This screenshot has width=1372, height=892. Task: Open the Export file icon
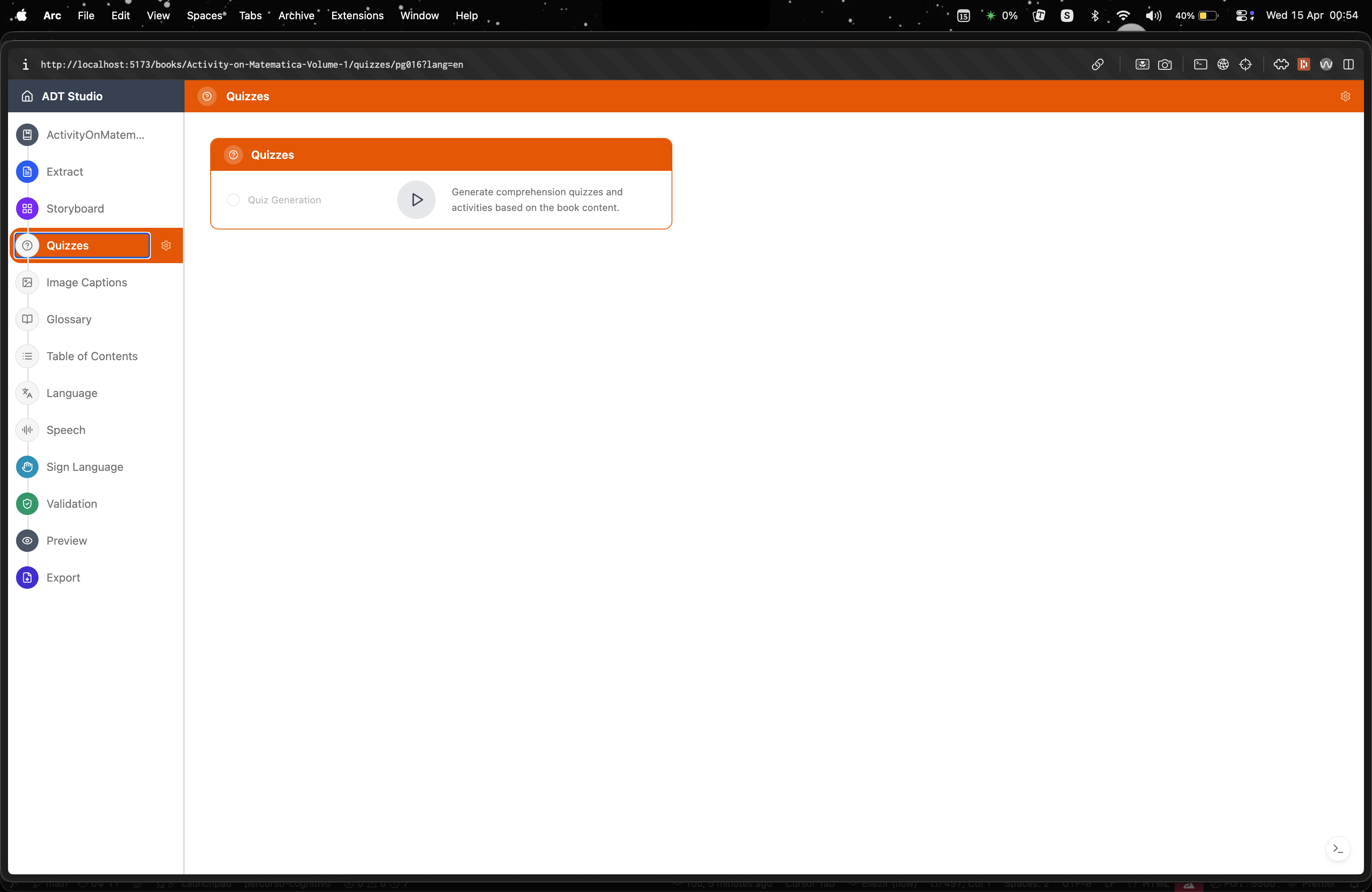(27, 578)
